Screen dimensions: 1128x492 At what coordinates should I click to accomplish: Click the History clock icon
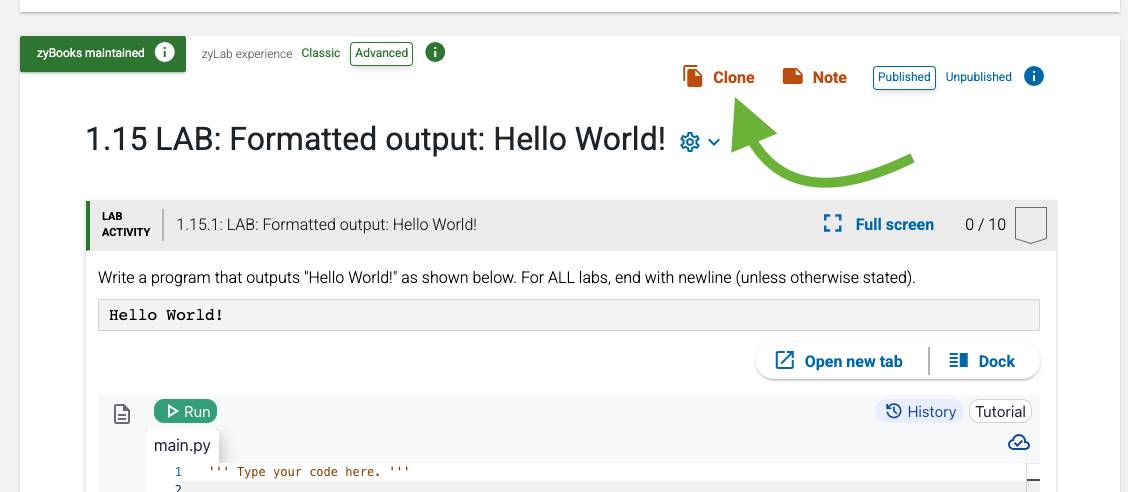tap(893, 411)
